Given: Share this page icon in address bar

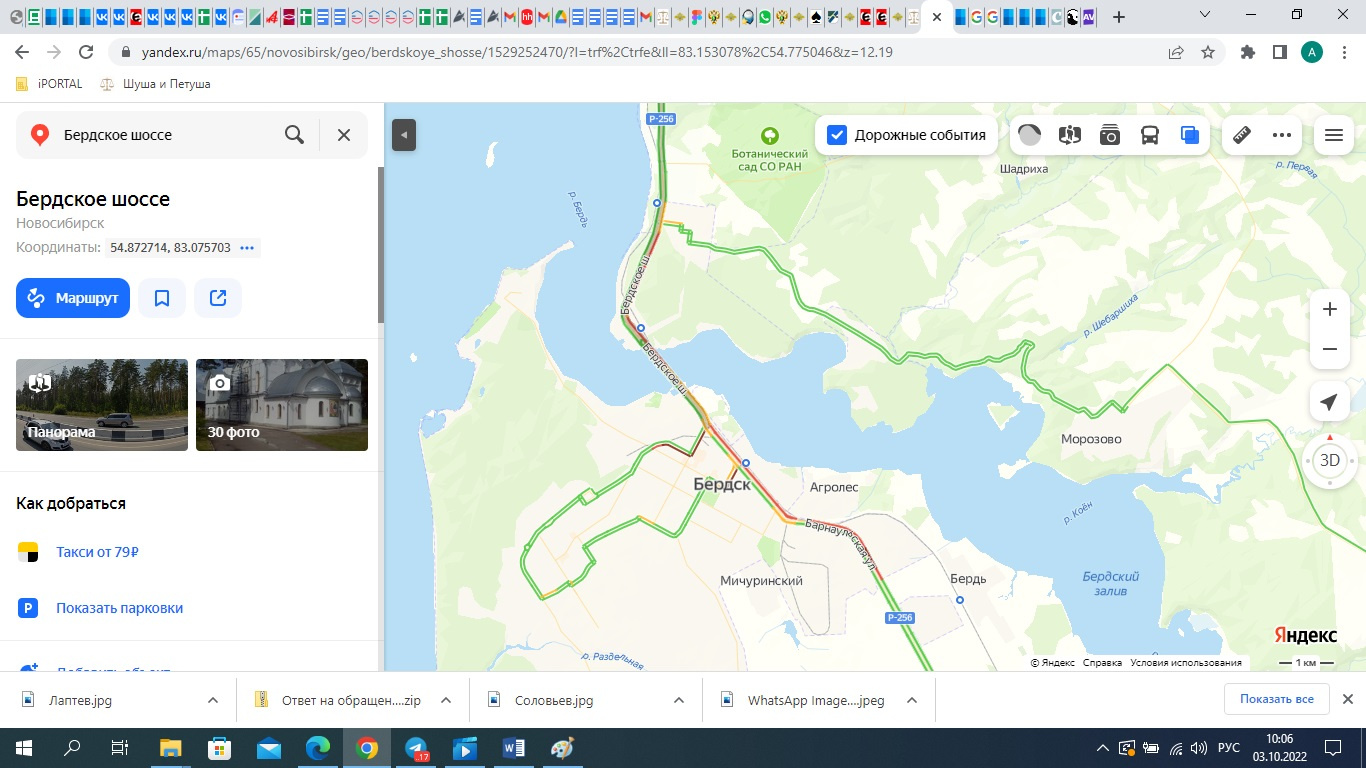Looking at the screenshot, I should click(1176, 52).
